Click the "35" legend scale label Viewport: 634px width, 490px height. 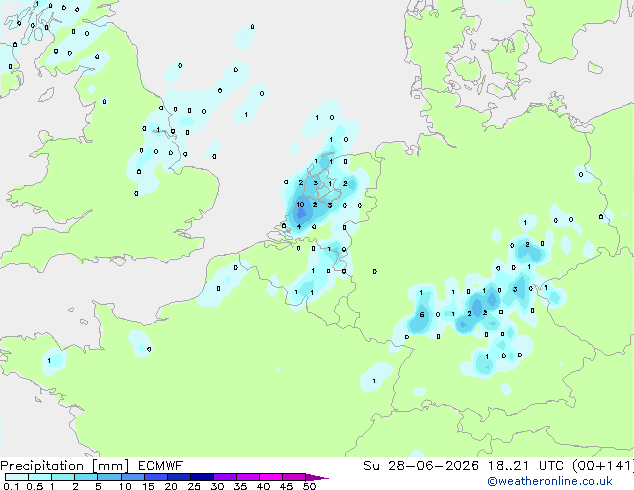240,486
